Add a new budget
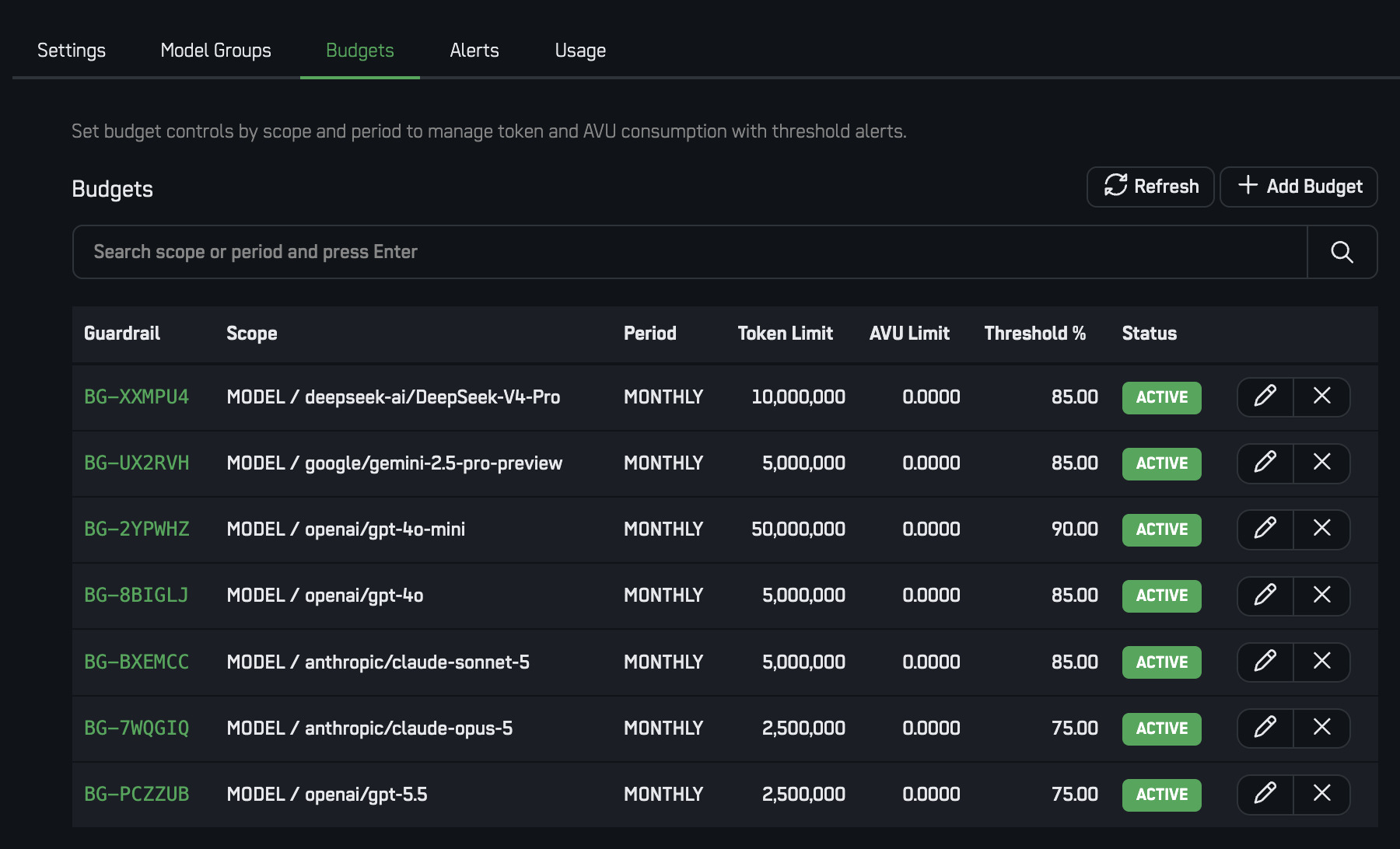The image size is (1400, 849). pyautogui.click(x=1299, y=187)
